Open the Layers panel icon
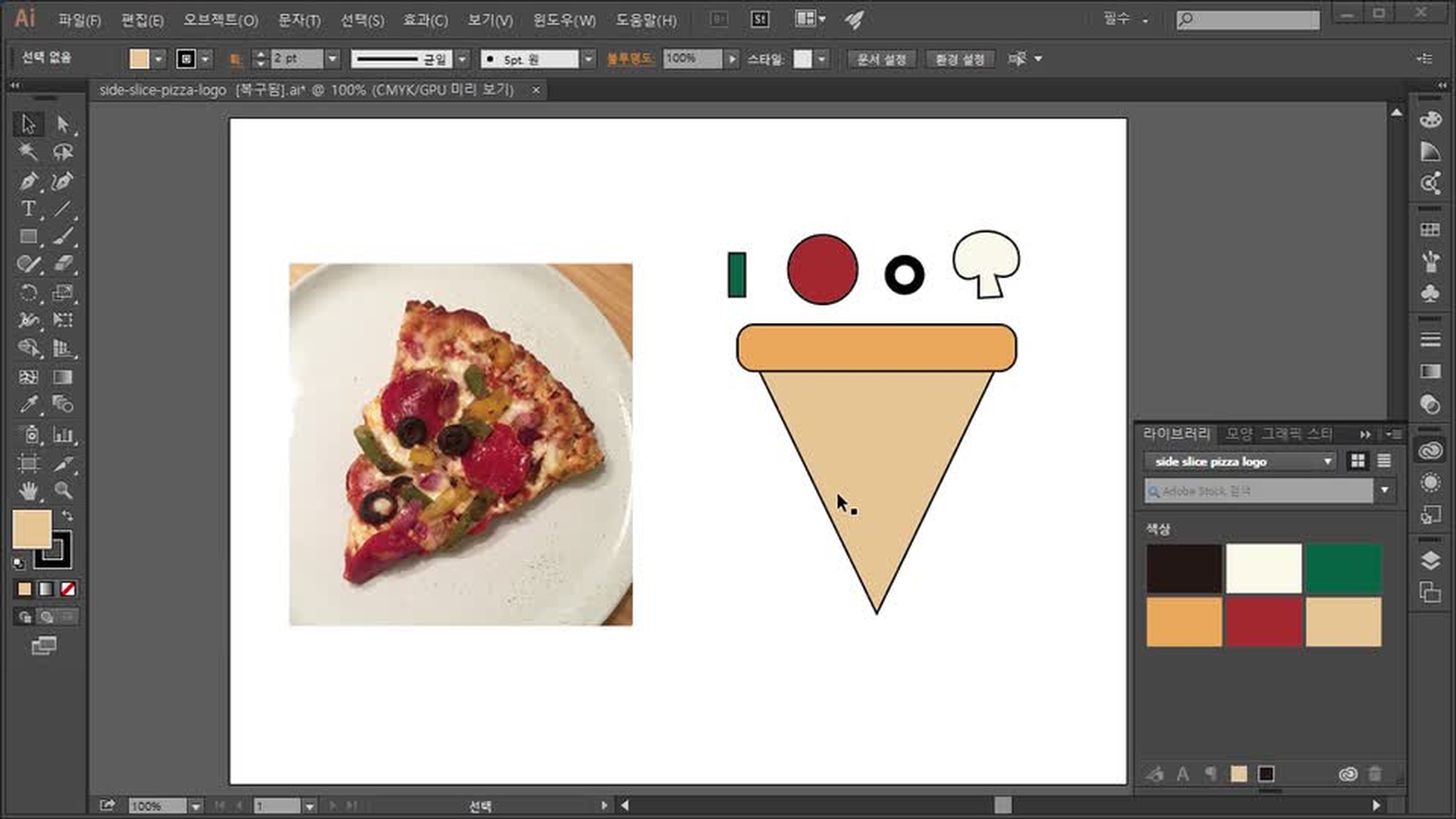The height and width of the screenshot is (819, 1456). click(x=1430, y=560)
